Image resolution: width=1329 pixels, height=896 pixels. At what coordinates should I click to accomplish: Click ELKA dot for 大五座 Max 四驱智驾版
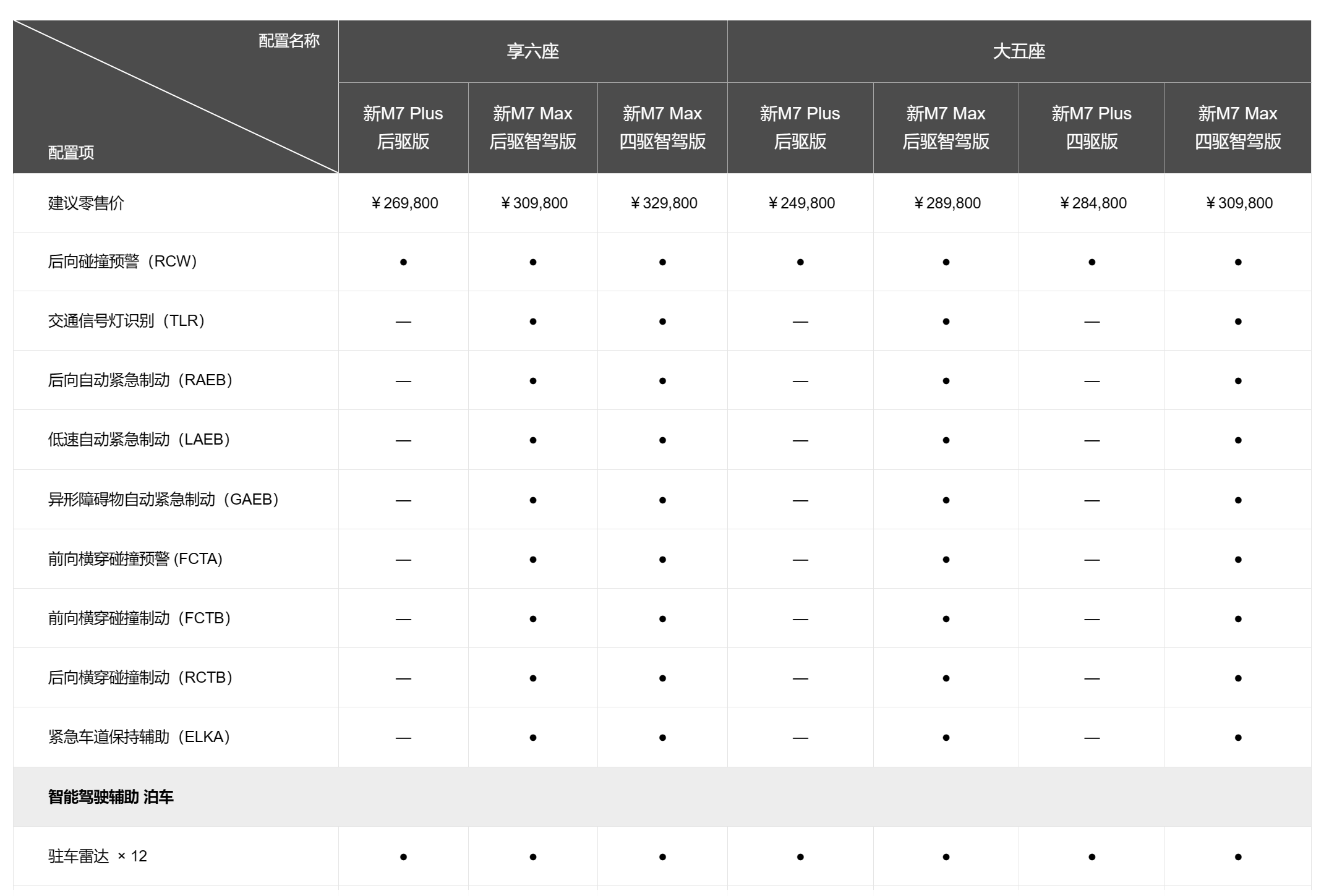coord(1237,738)
